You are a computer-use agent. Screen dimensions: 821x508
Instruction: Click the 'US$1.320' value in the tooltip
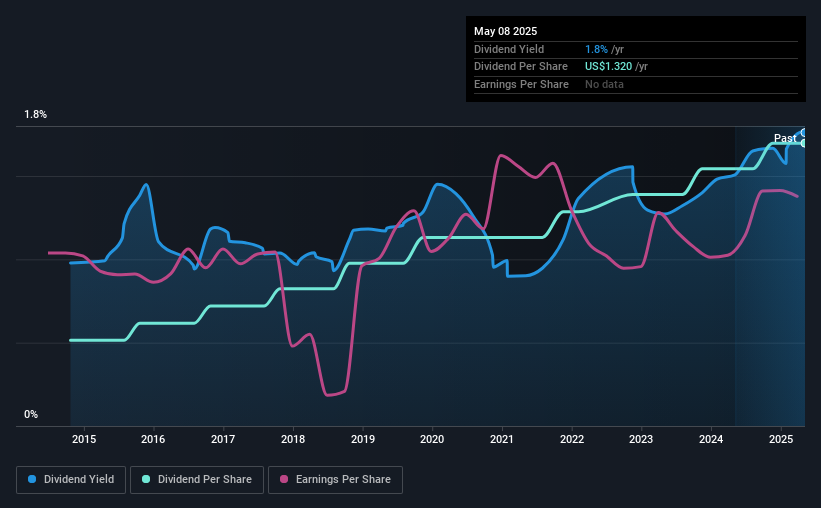(608, 67)
